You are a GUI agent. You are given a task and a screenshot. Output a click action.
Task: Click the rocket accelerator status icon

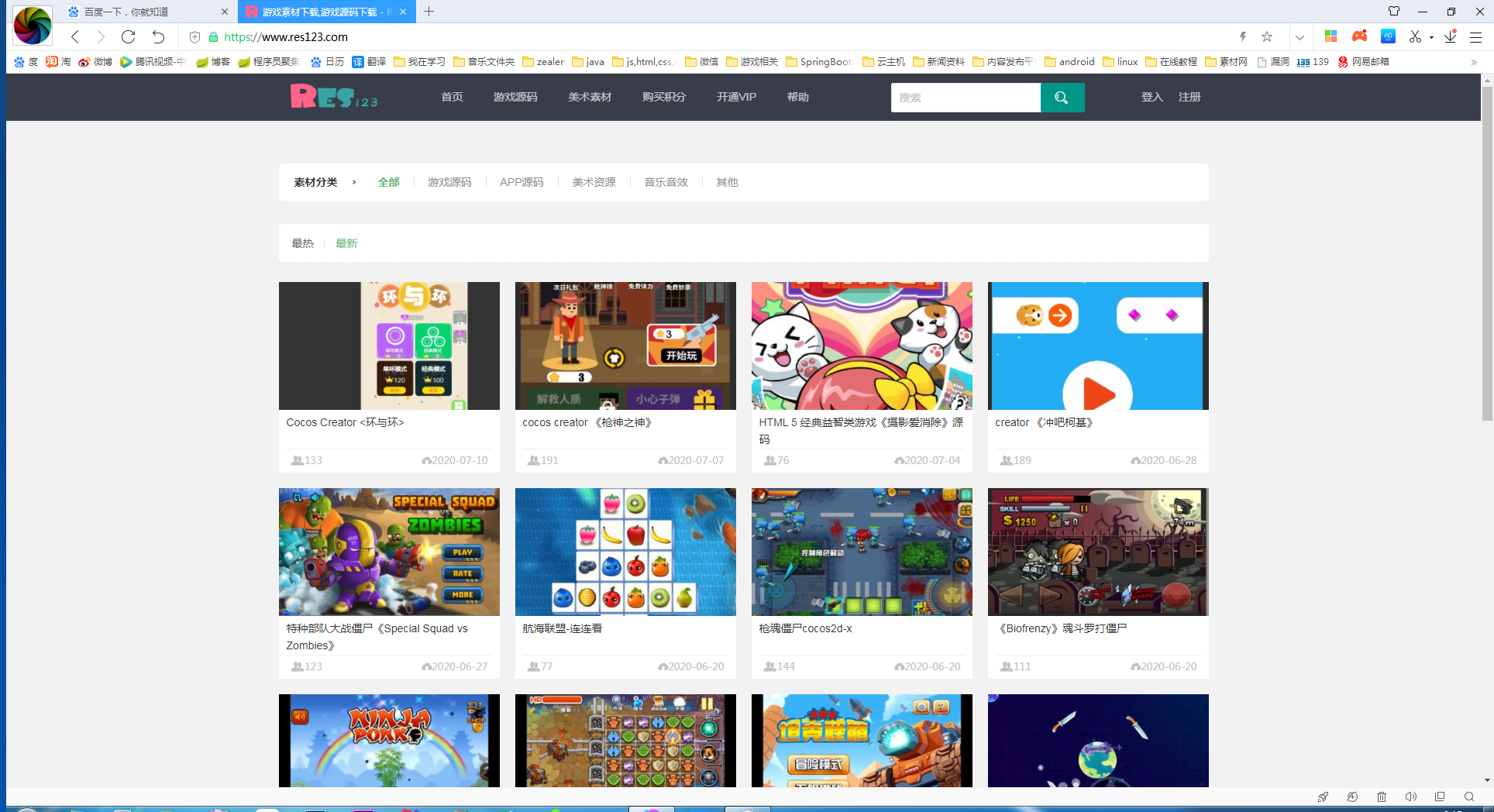click(1323, 797)
